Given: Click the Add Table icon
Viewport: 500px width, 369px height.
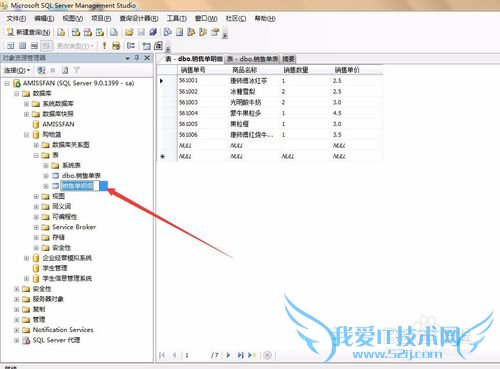Looking at the screenshot, I should (x=146, y=46).
